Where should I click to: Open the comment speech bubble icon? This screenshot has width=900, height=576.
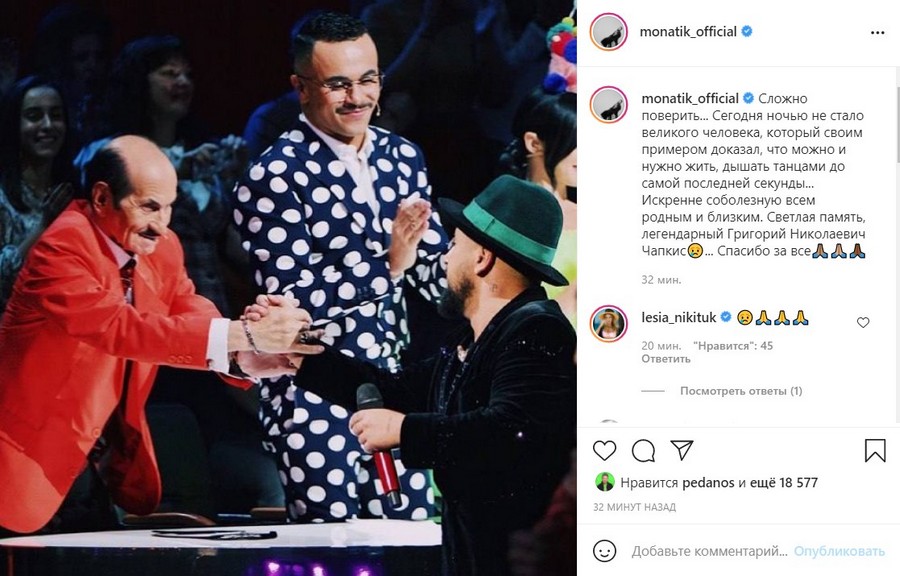[643, 451]
